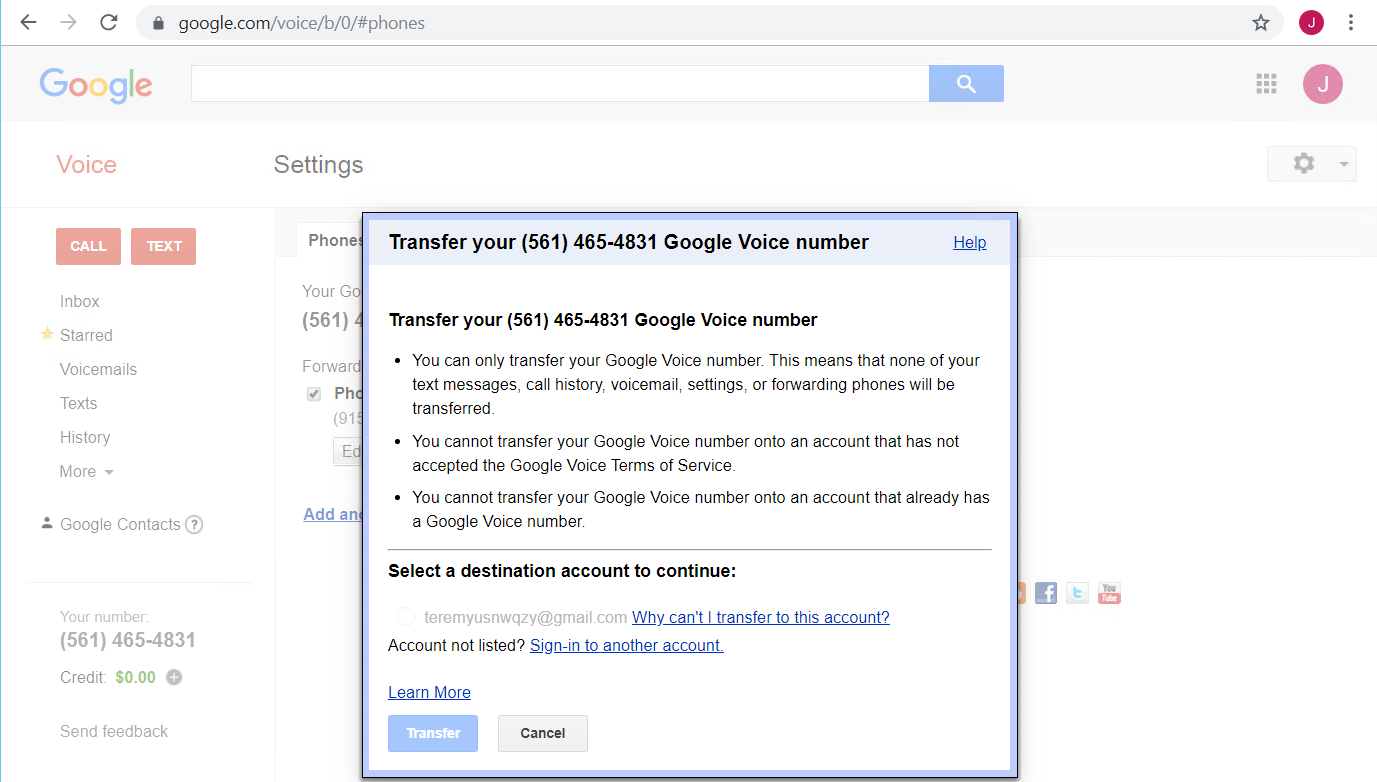Bookmark this page with the star icon
Screen dimensions: 1377x782
click(1261, 23)
